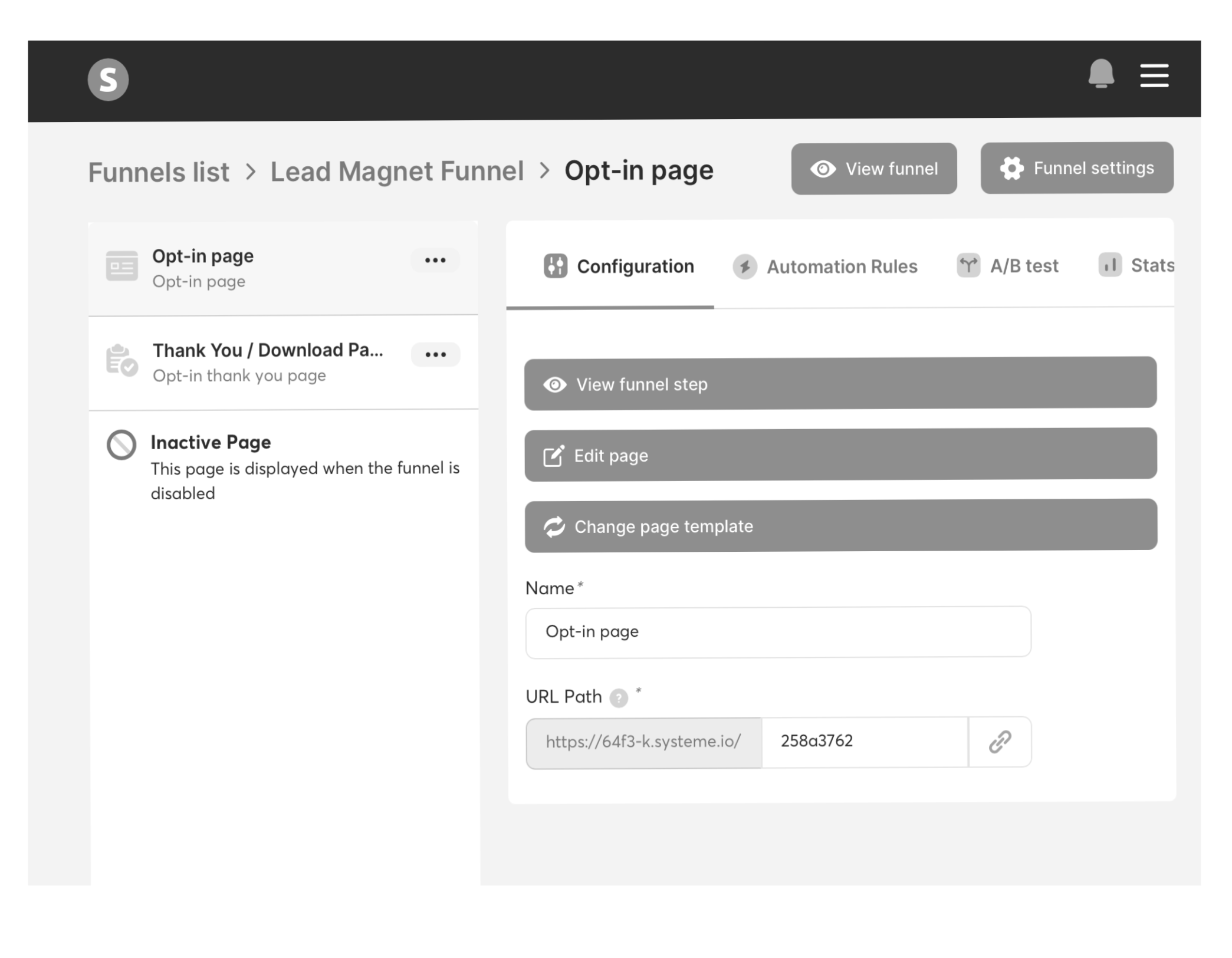Click the eye icon in View funnel
Viewport: 1232px width, 958px height.
click(823, 169)
